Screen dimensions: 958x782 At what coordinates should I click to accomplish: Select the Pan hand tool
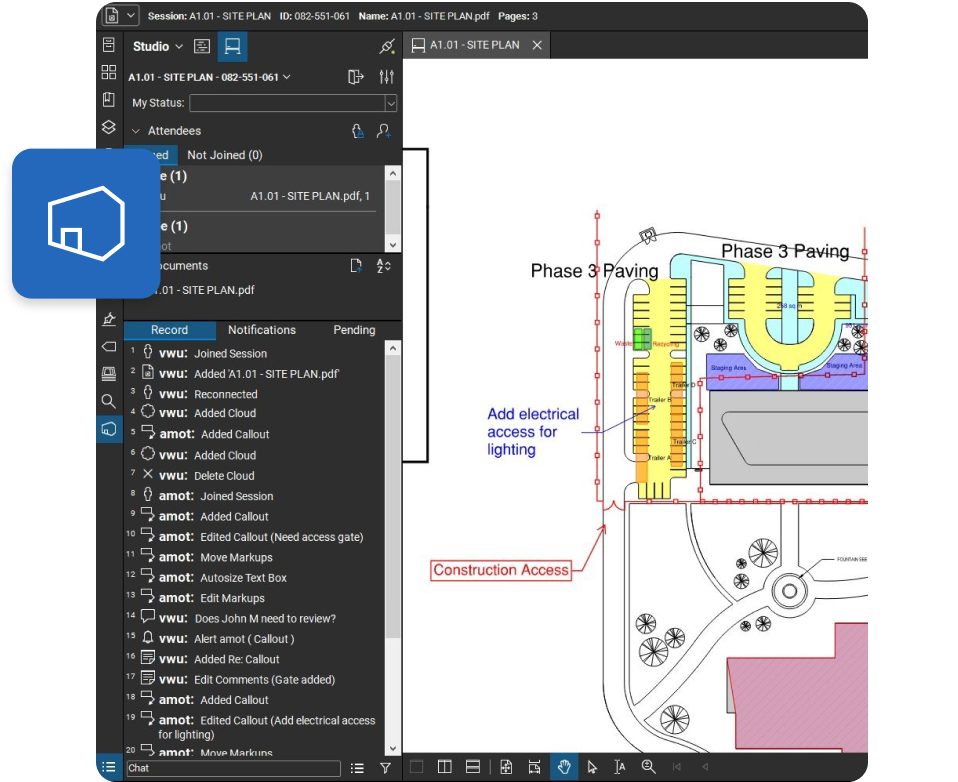tap(563, 767)
